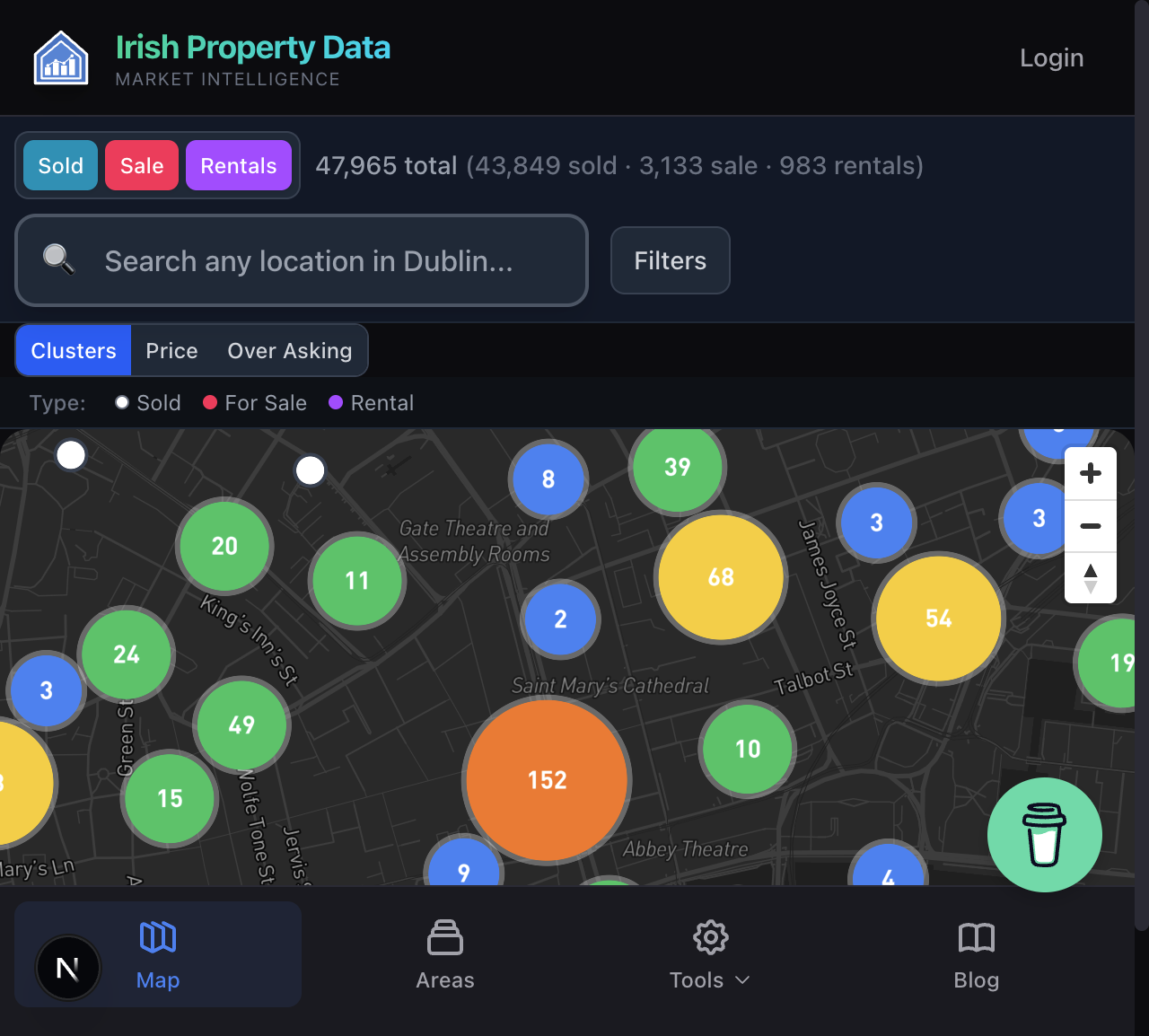Viewport: 1149px width, 1036px height.
Task: Click the search magnifier icon
Action: point(59,260)
